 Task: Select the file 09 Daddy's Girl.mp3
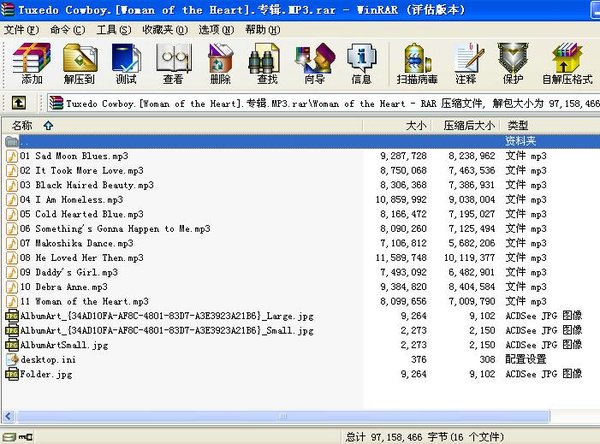69,273
